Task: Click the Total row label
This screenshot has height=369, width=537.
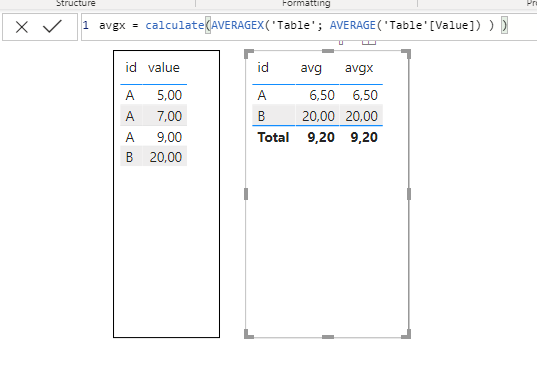Action: [273, 137]
